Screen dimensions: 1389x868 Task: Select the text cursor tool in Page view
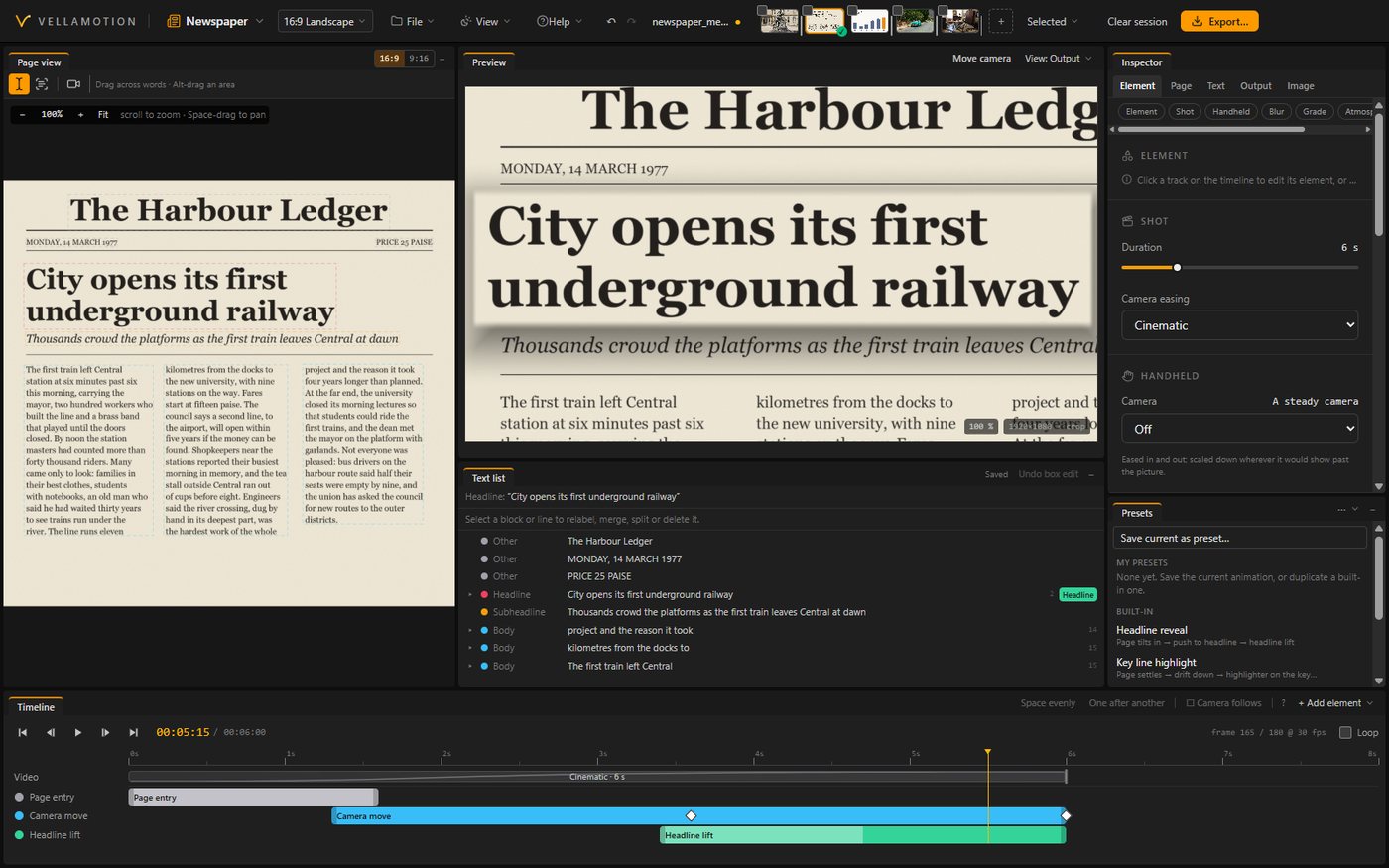click(19, 84)
